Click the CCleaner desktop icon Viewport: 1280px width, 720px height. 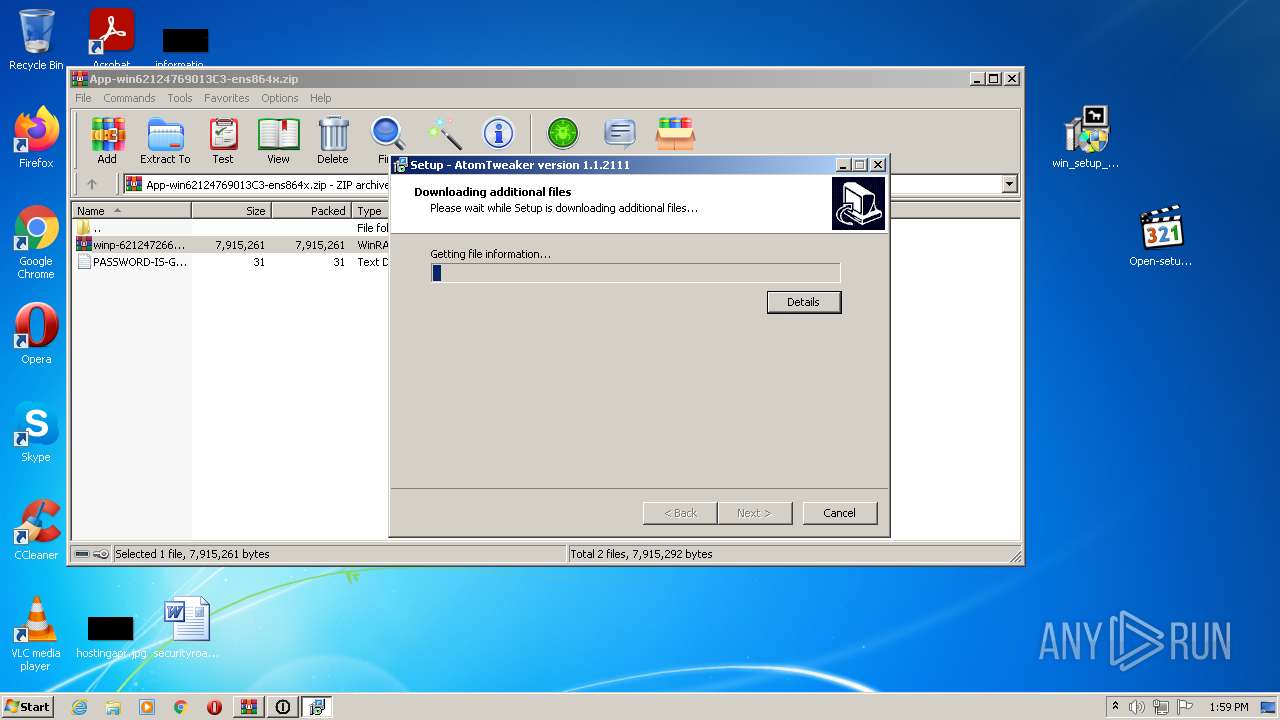click(36, 530)
